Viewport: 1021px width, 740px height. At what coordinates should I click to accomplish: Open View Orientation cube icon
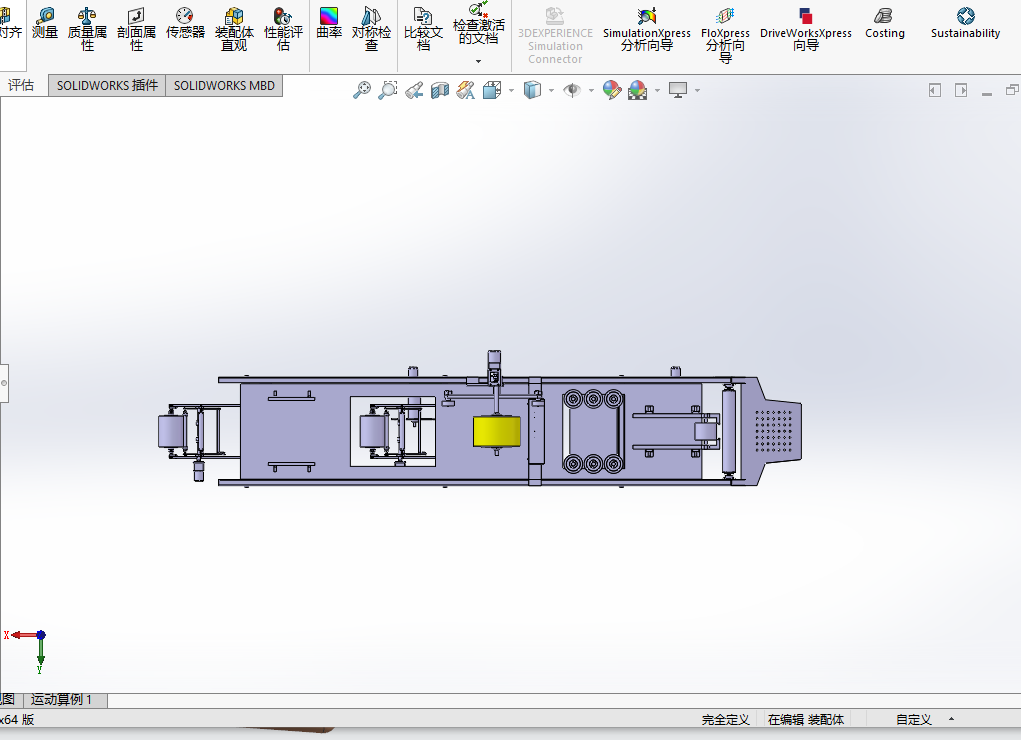pos(492,90)
